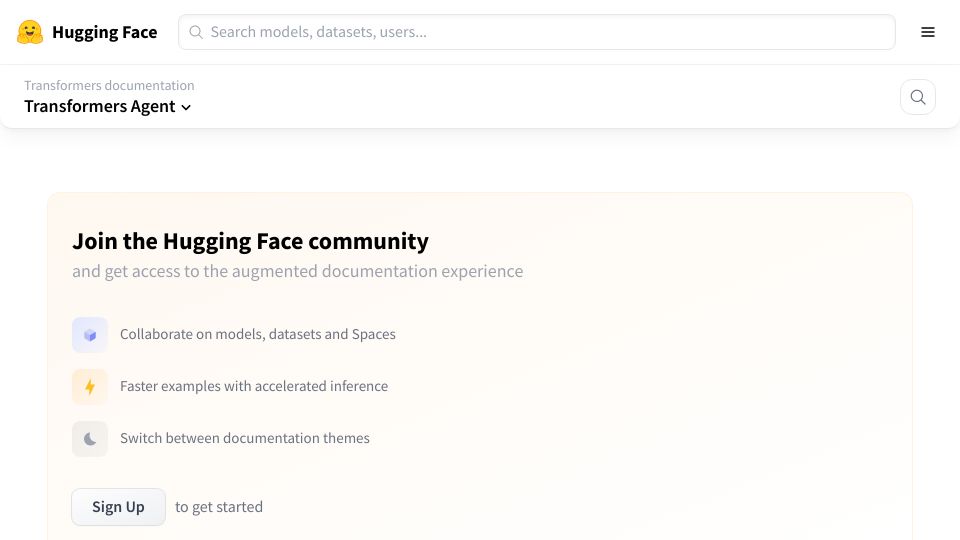960x540 pixels.
Task: Click the cube icon beside Collaborate on models
Action: [x=90, y=335]
